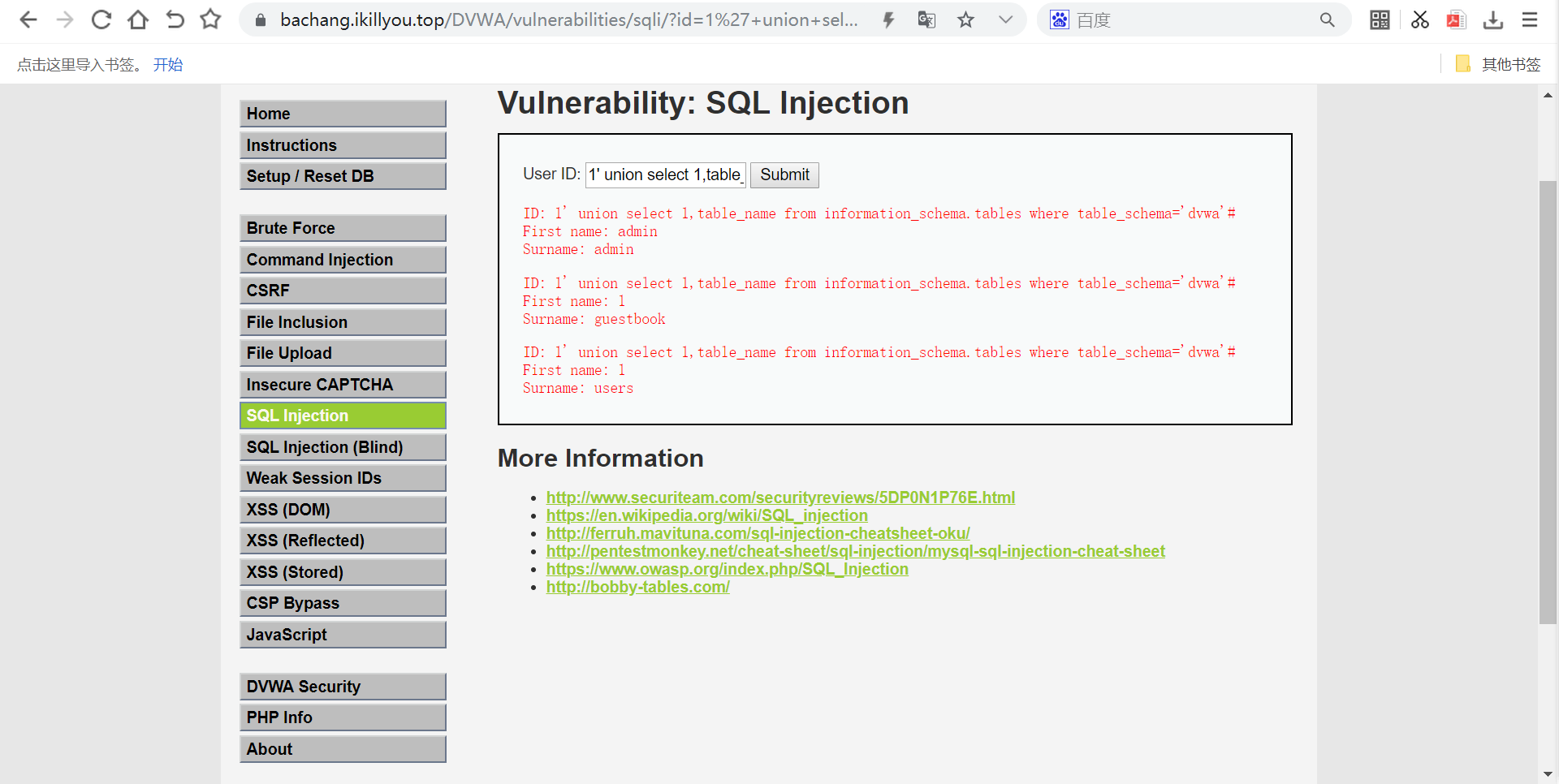Open the About page
1559x784 pixels.
click(x=343, y=749)
